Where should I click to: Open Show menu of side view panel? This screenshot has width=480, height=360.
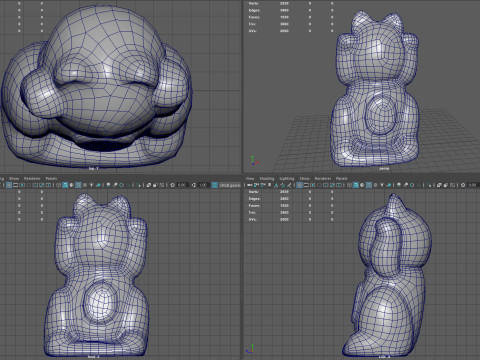304,179
